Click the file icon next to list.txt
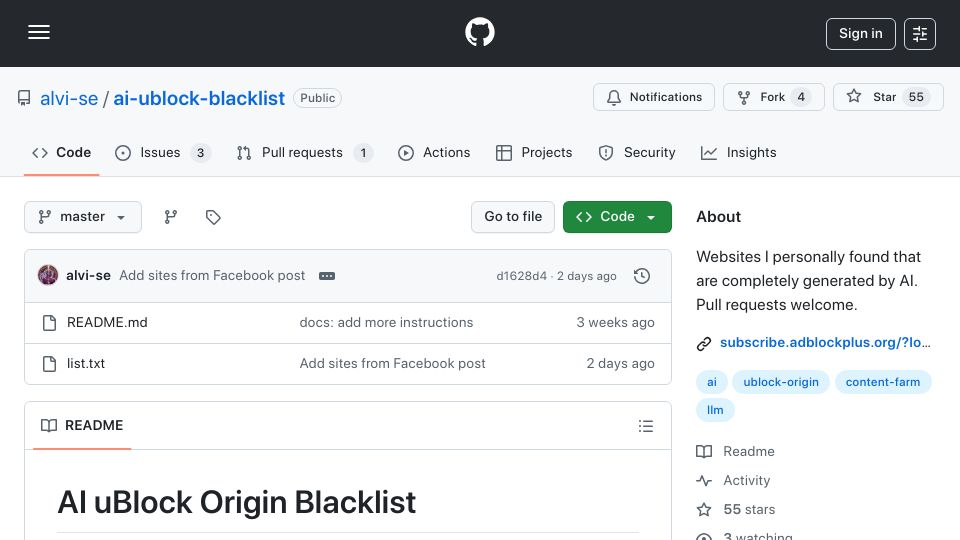960x540 pixels. 50,364
